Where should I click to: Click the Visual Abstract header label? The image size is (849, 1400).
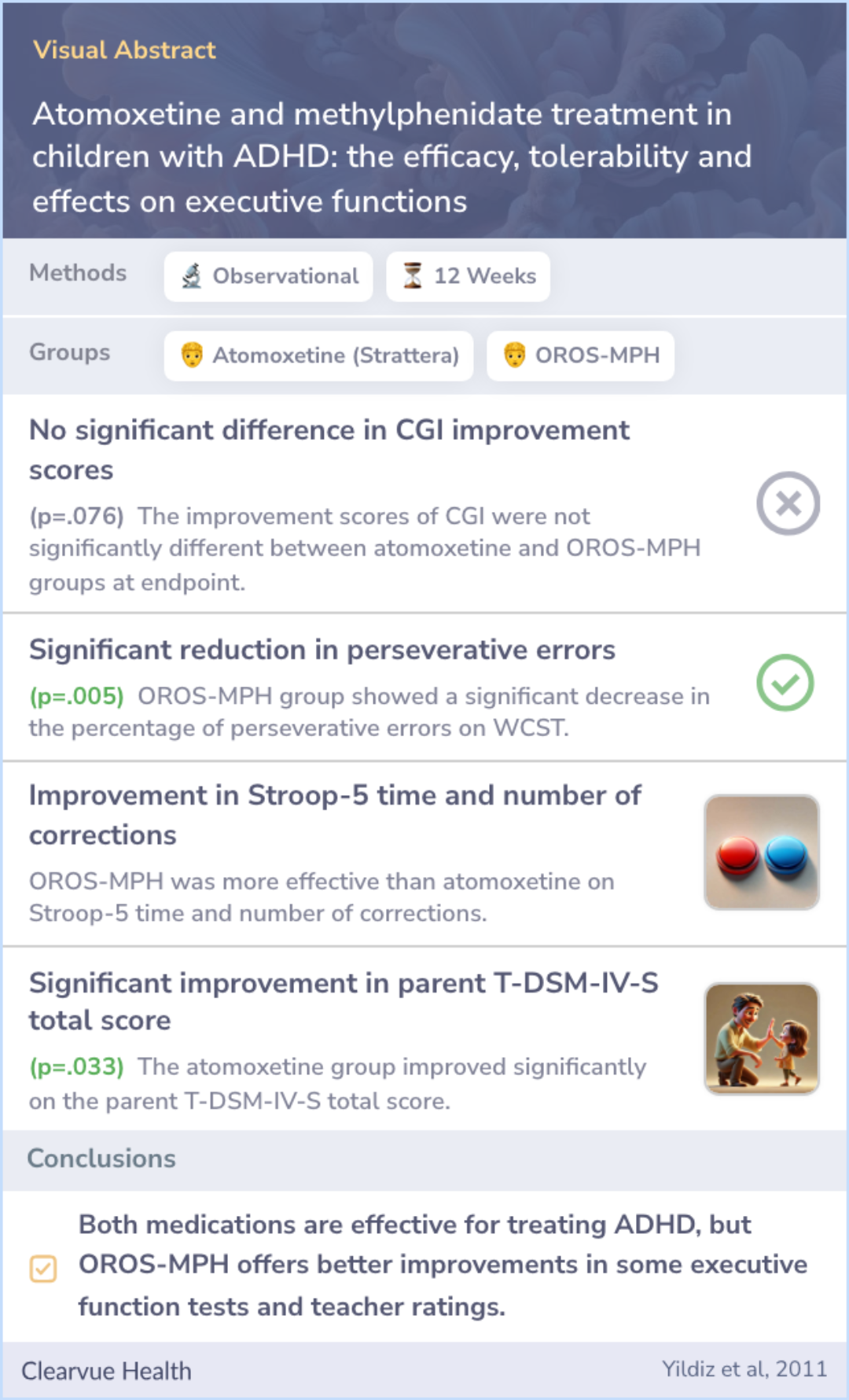[124, 50]
